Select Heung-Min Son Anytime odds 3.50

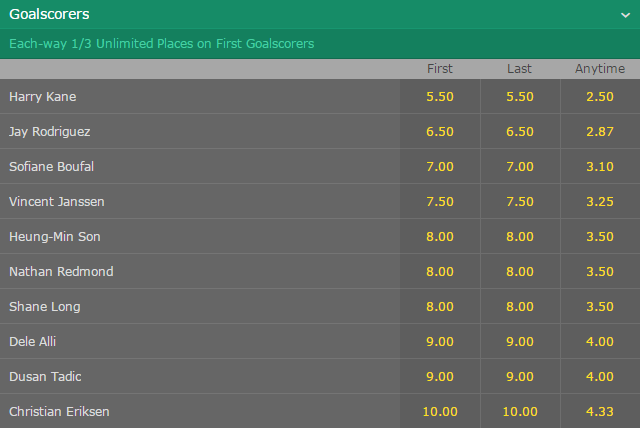600,237
